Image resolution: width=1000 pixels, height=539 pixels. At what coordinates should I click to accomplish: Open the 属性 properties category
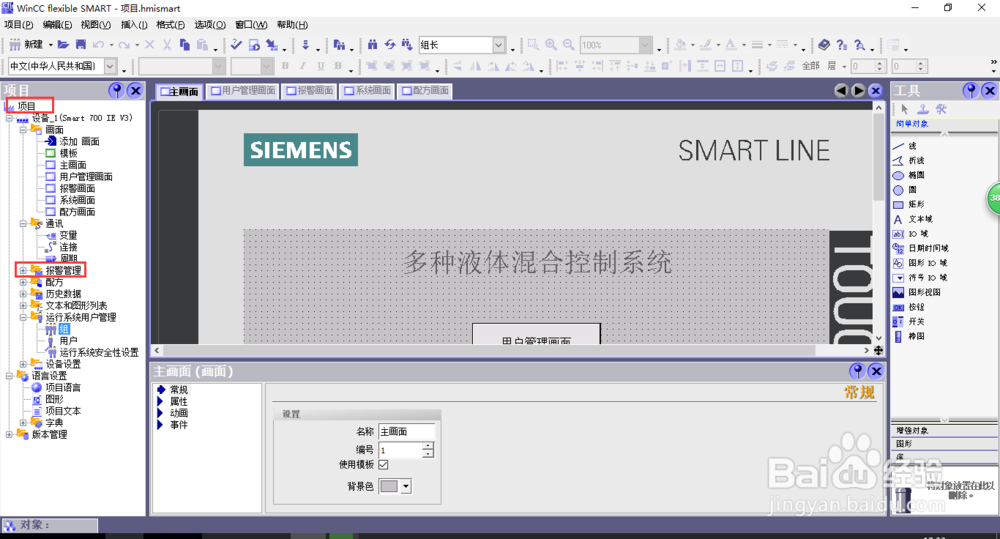click(x=179, y=401)
